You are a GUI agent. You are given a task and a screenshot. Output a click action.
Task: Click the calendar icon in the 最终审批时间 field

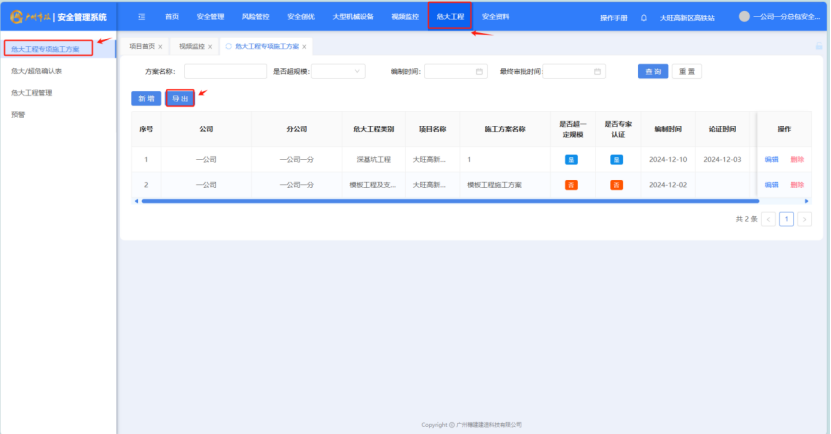597,71
